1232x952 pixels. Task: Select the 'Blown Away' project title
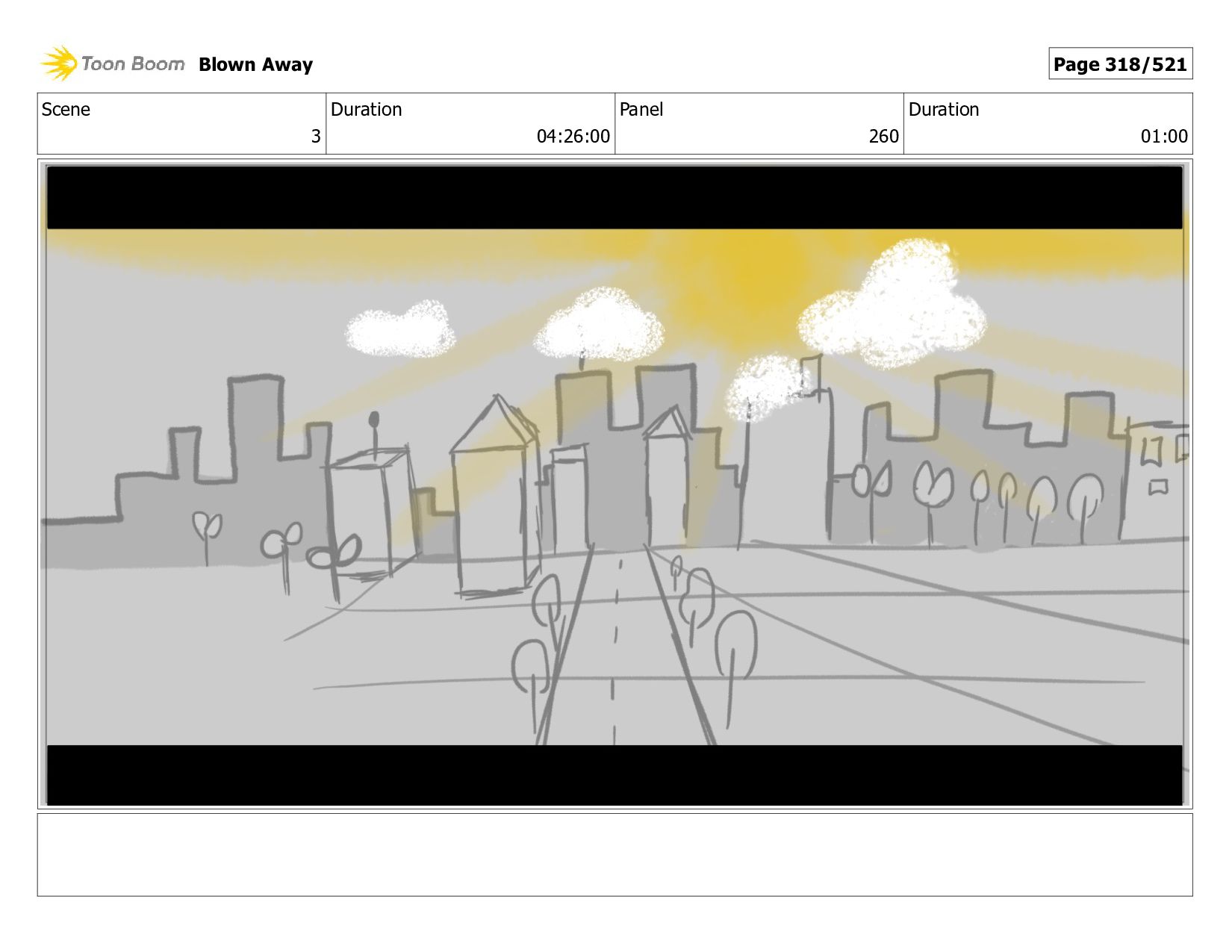[x=255, y=65]
